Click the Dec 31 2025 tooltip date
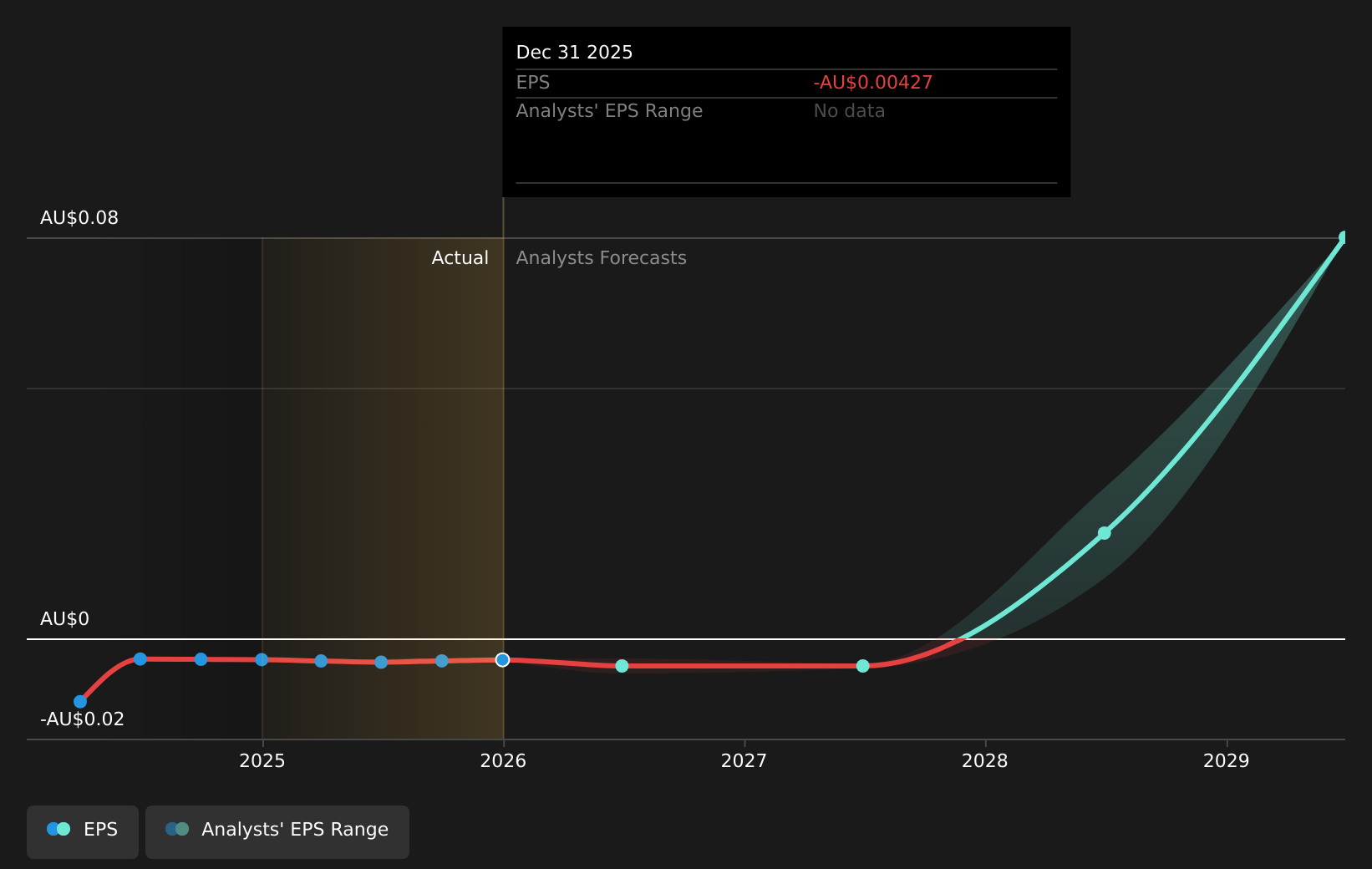Screen dimensions: 1372x869 (x=574, y=53)
